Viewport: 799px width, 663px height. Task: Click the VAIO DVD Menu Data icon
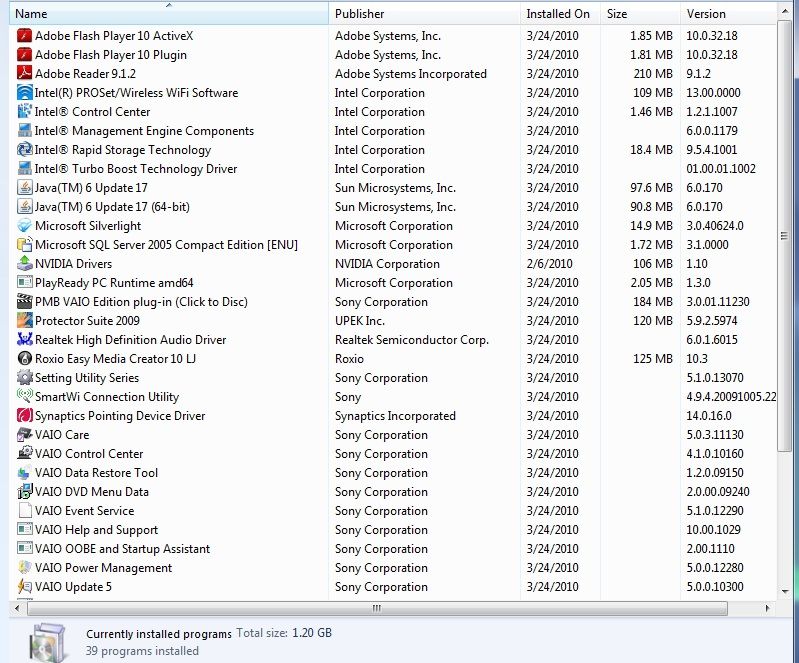coord(24,492)
